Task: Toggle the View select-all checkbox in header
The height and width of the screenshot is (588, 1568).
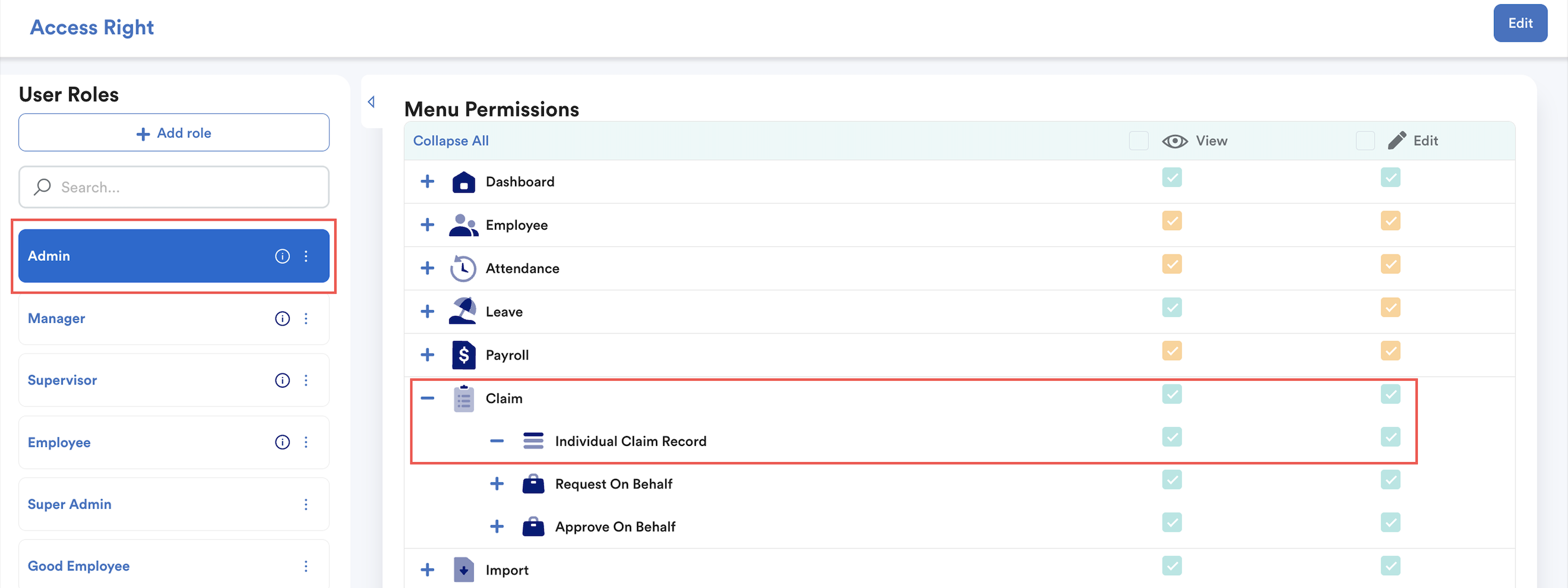Action: point(1138,140)
